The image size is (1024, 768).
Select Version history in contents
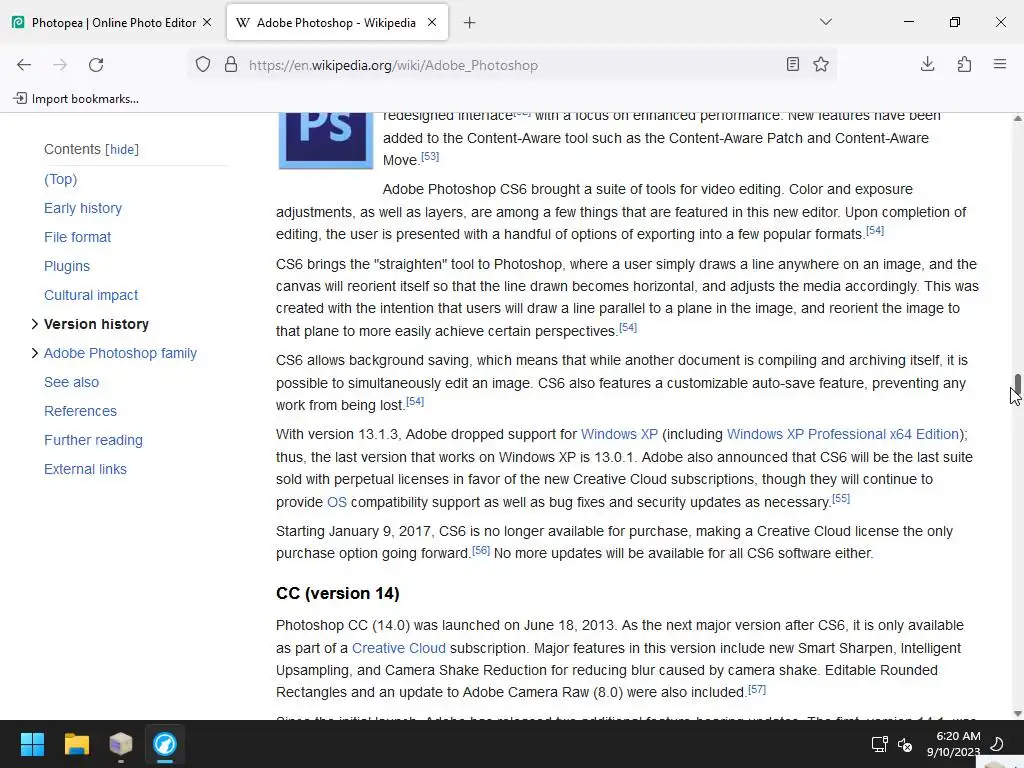tap(97, 324)
